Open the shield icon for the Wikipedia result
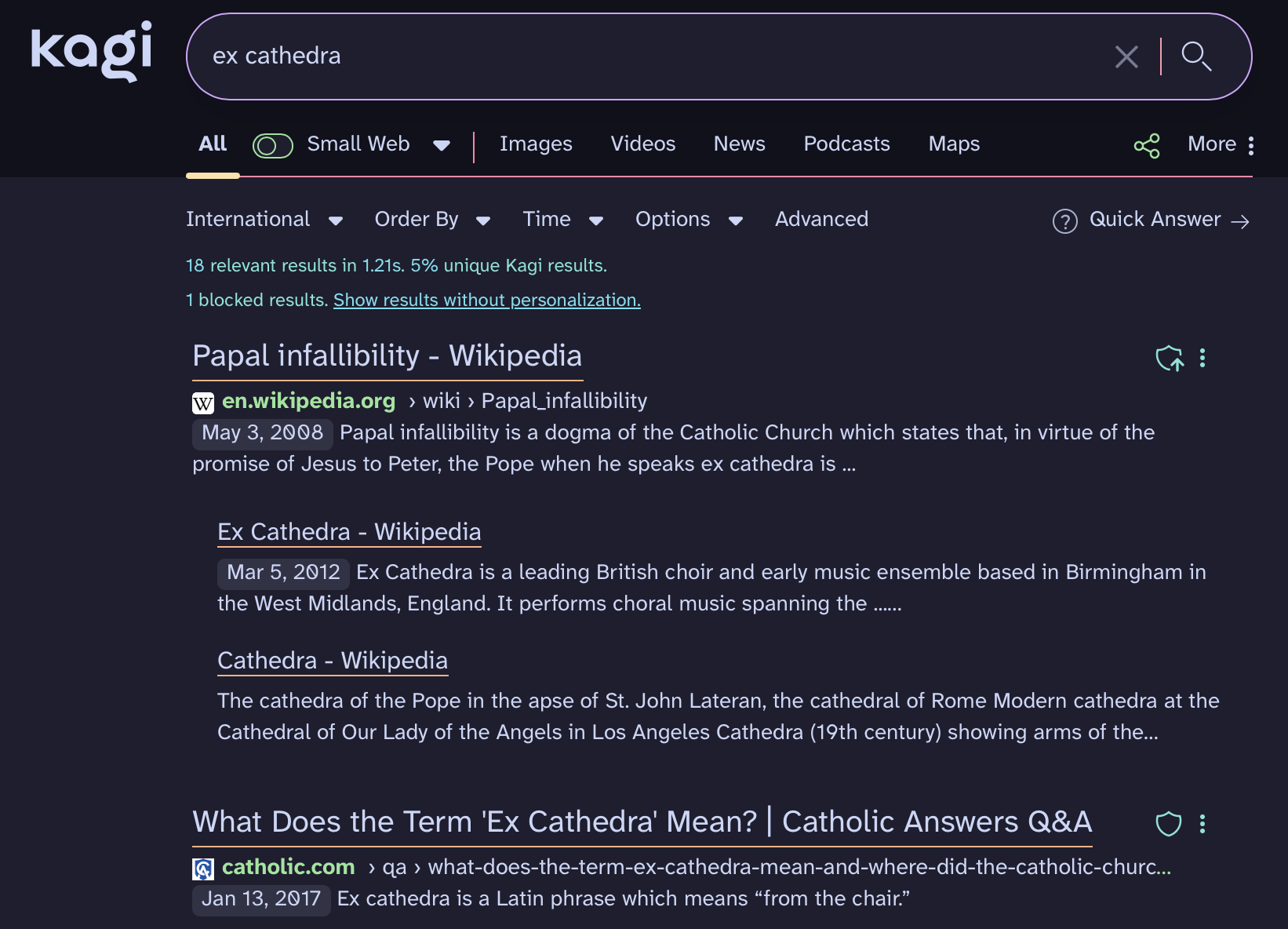The image size is (1288, 929). 1169,359
